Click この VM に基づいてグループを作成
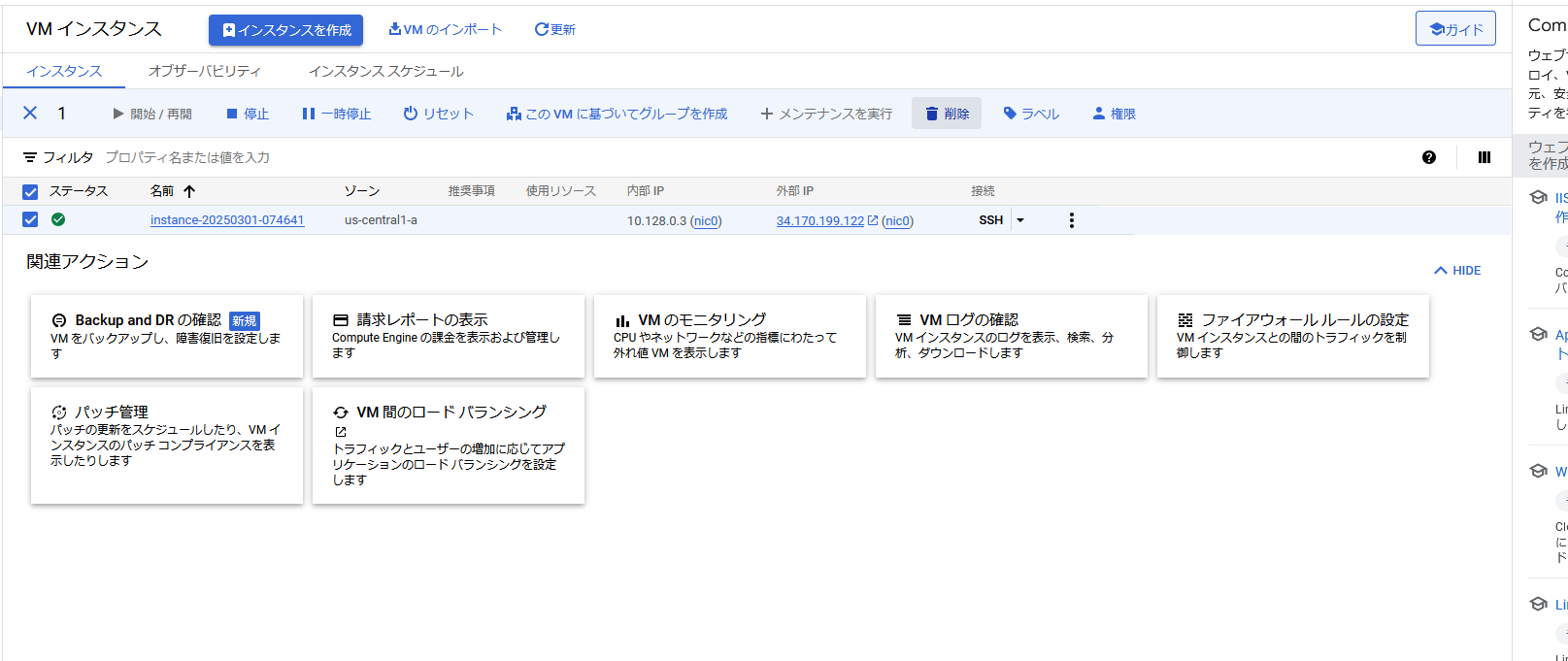 point(617,114)
